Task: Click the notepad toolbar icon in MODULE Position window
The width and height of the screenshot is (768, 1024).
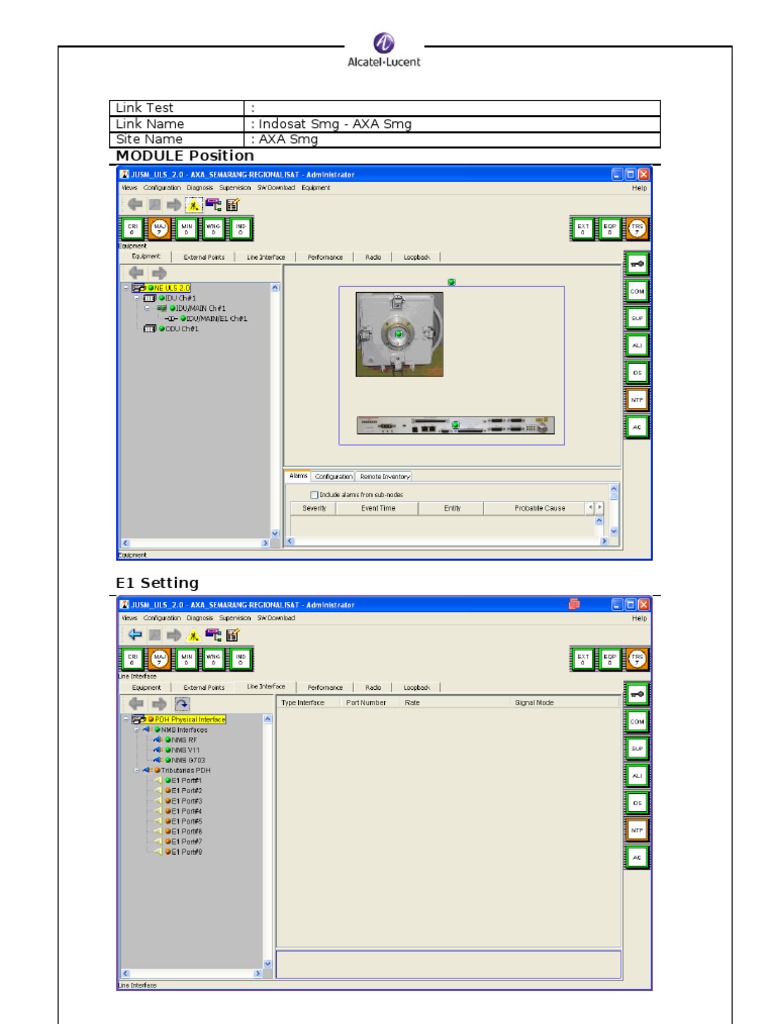Action: click(232, 204)
